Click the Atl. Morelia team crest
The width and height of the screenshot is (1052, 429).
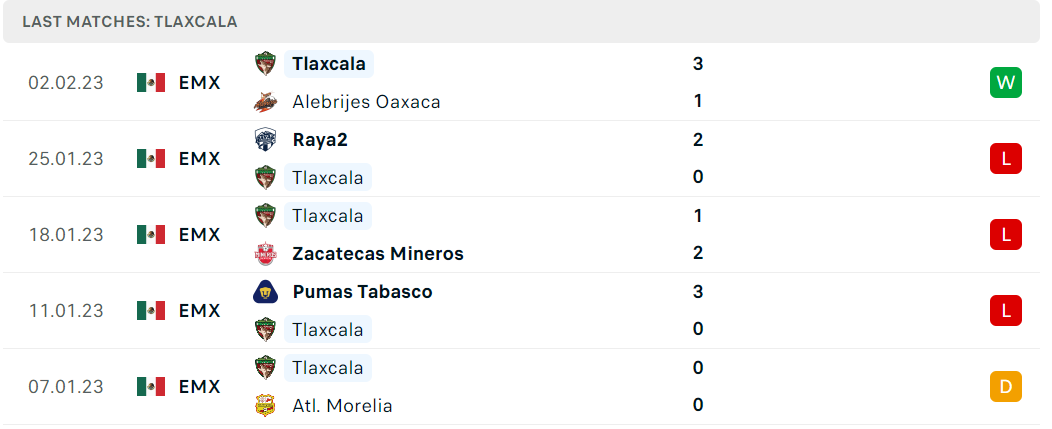[265, 406]
